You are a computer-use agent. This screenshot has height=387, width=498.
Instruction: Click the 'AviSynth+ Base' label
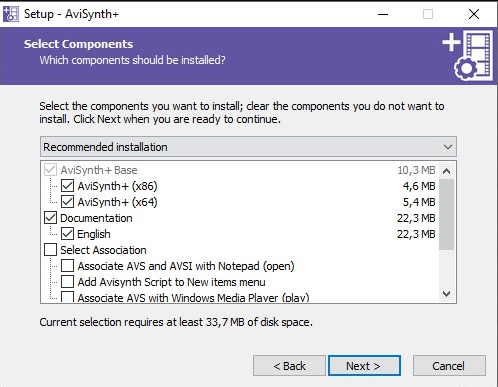click(x=99, y=170)
